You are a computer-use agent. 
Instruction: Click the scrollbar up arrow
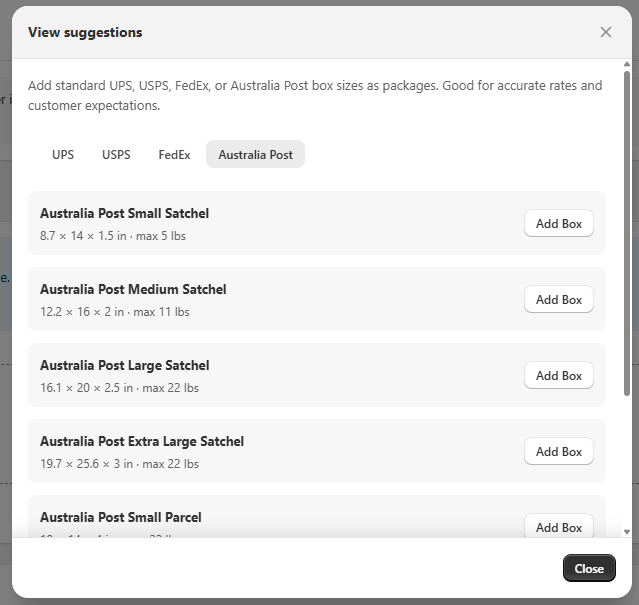click(x=627, y=66)
